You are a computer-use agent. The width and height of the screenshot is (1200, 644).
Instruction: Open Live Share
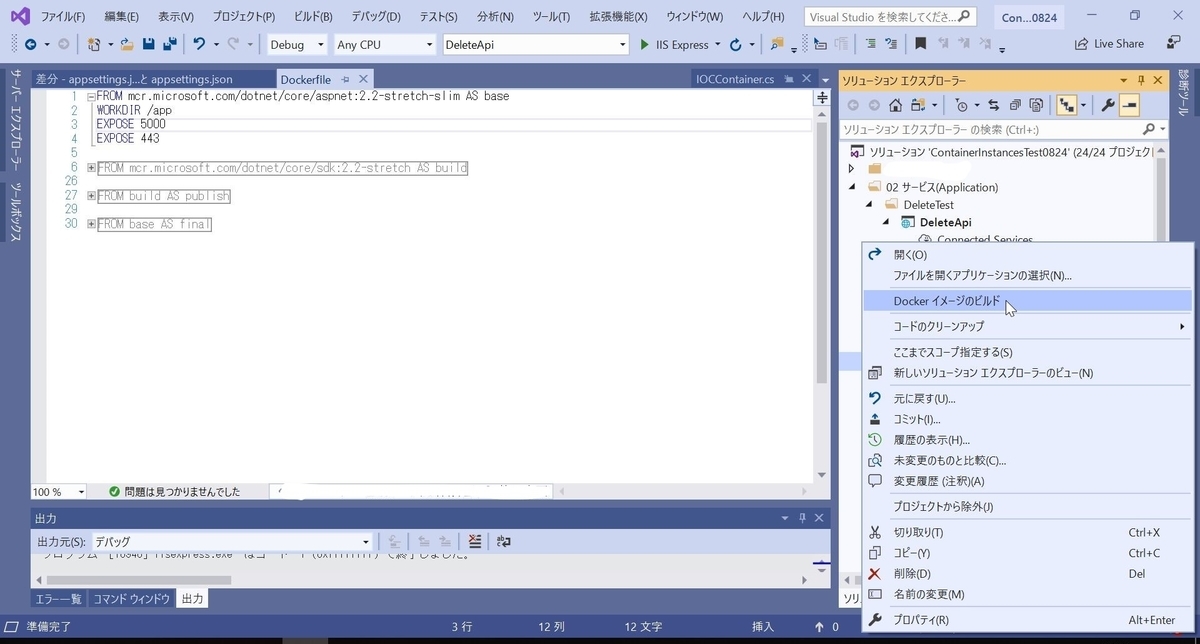(1109, 44)
